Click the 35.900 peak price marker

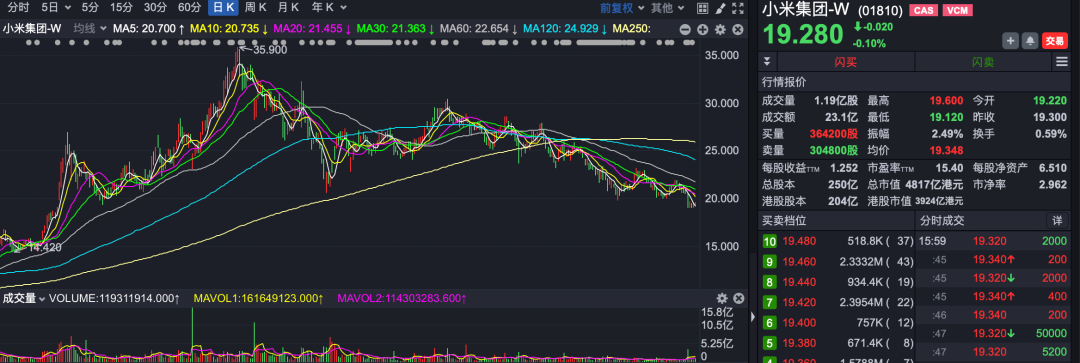click(270, 50)
